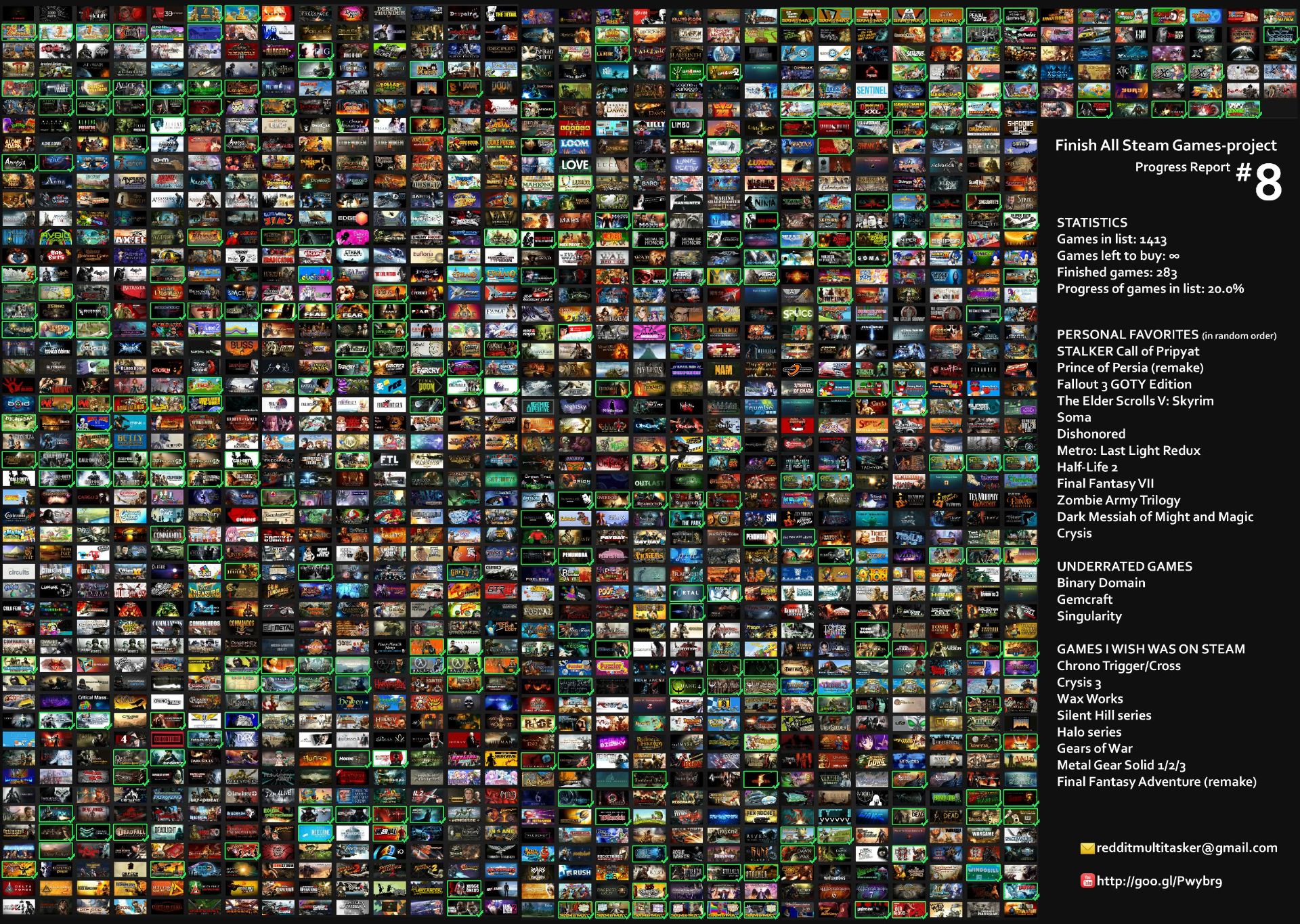
Task: Select the POSTAL game thumbnail
Action: click(538, 611)
